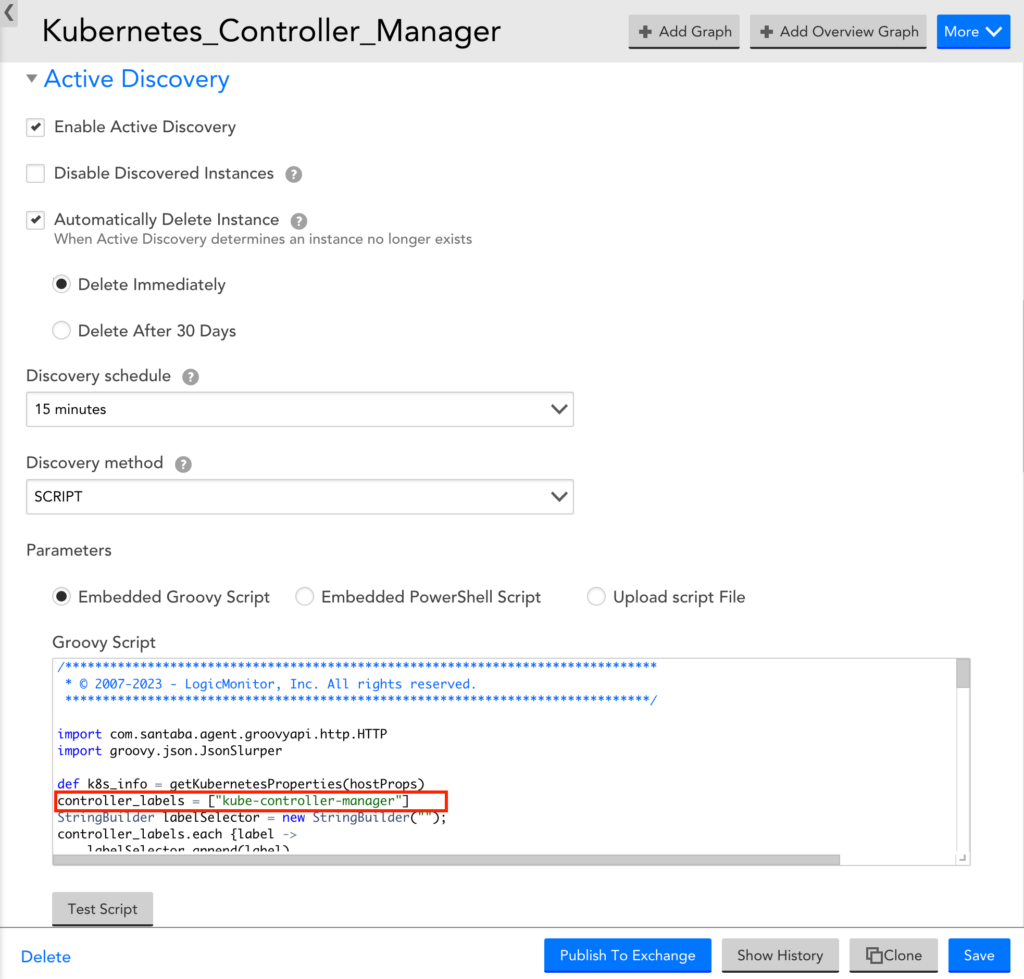Click the Discovery schedule help icon
Viewport: 1024px width, 979px height.
[190, 377]
